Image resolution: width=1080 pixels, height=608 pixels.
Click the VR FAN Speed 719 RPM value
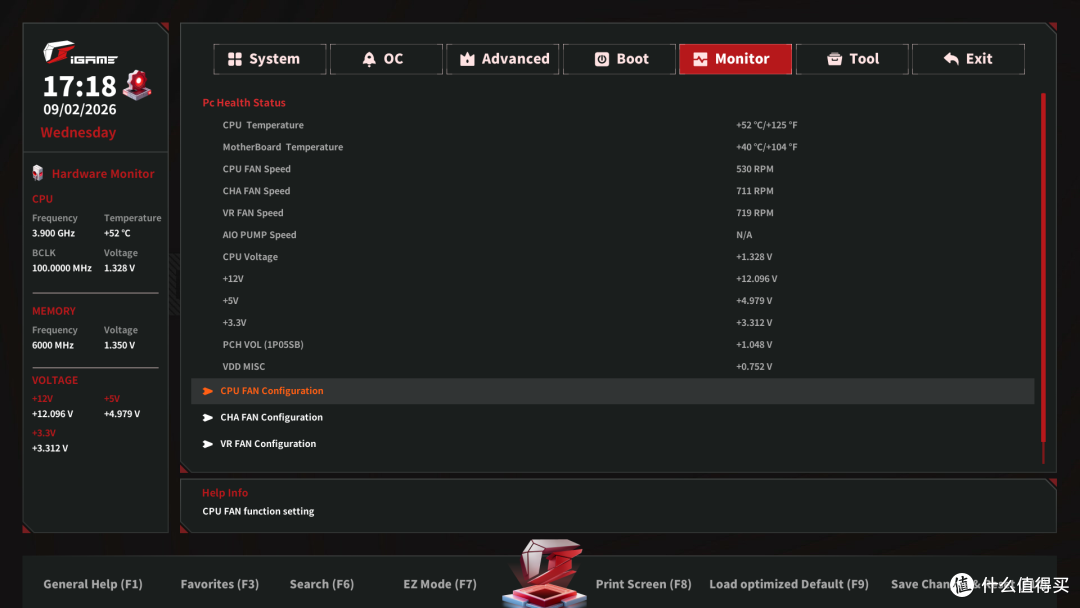754,213
